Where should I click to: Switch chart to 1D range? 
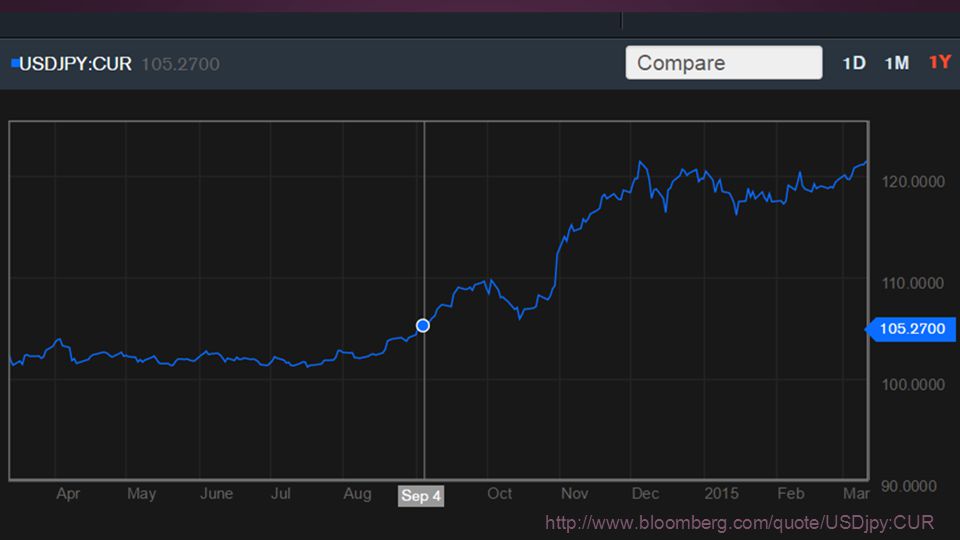[x=854, y=63]
